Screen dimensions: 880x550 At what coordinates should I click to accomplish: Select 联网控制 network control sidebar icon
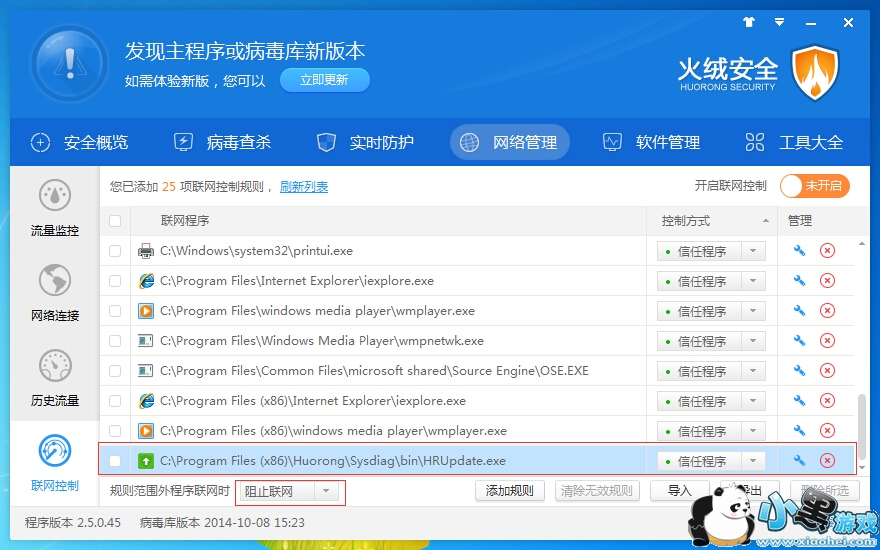54,462
